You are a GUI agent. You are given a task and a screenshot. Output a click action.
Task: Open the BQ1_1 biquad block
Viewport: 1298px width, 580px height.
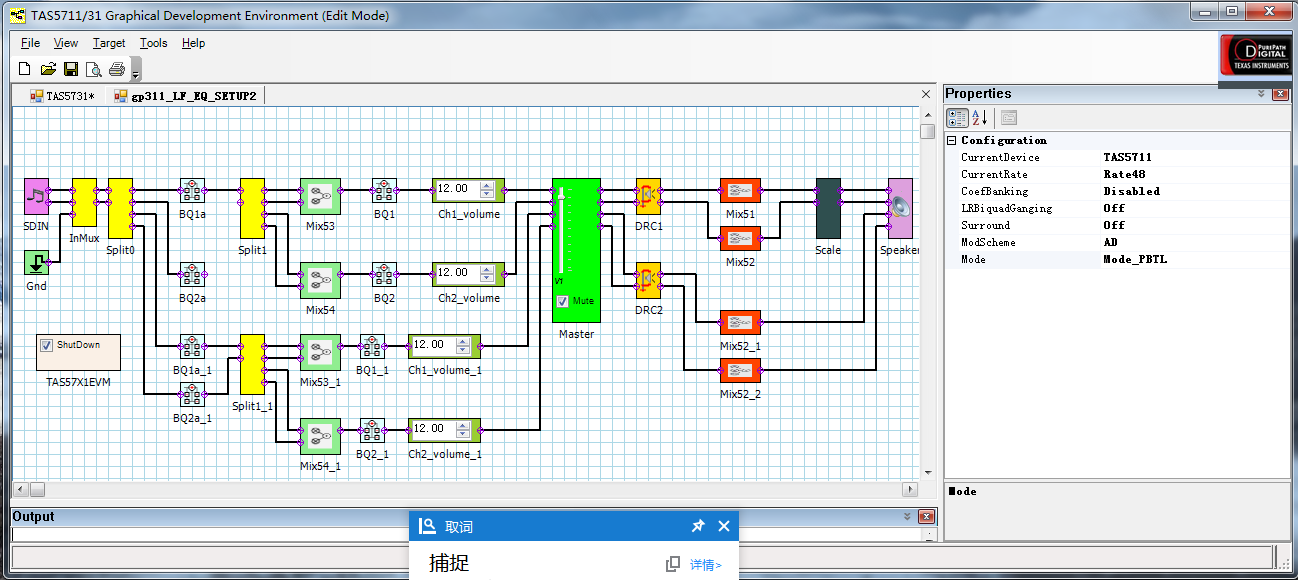click(372, 347)
